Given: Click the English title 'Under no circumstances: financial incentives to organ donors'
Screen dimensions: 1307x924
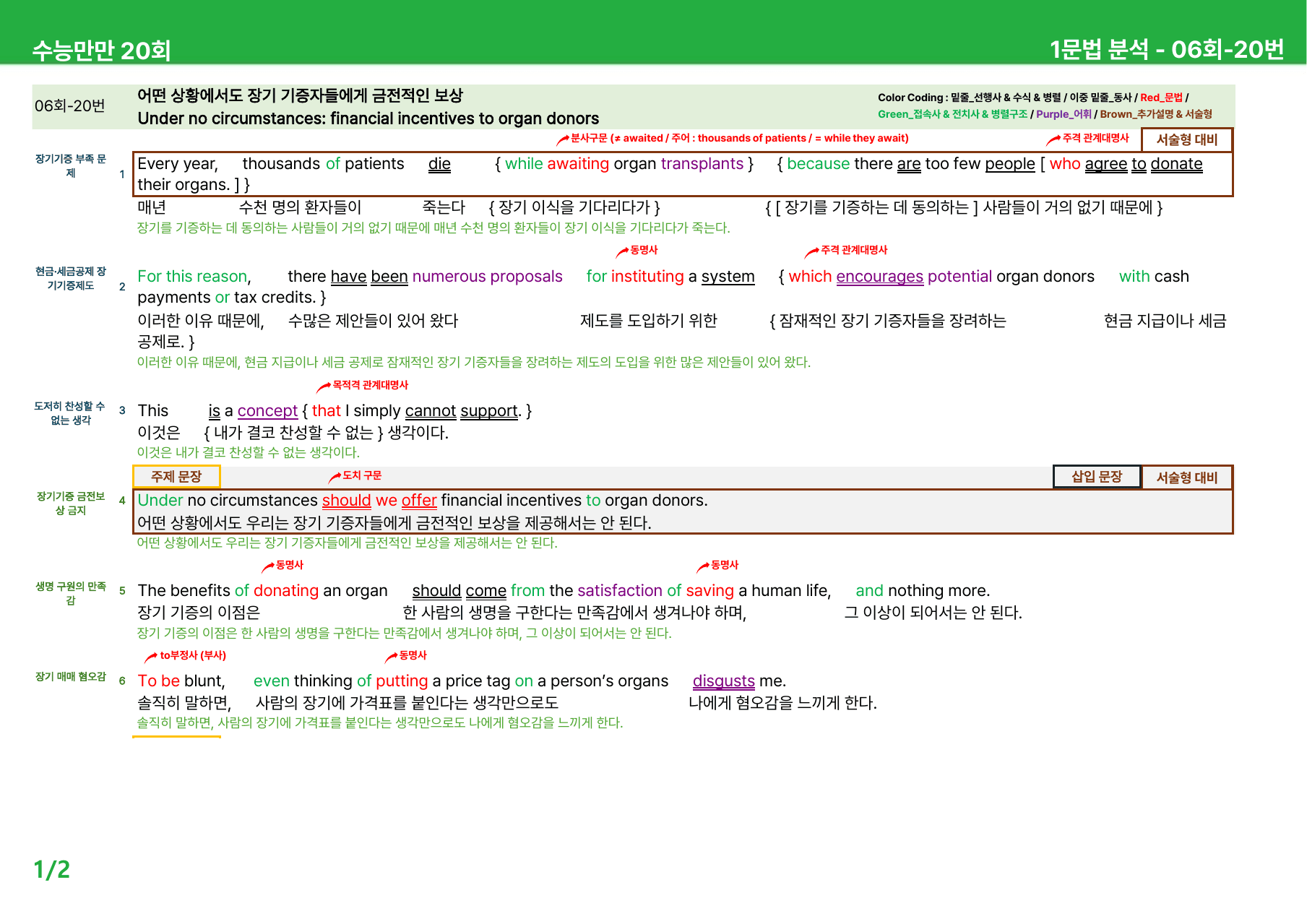Looking at the screenshot, I should pyautogui.click(x=368, y=118).
